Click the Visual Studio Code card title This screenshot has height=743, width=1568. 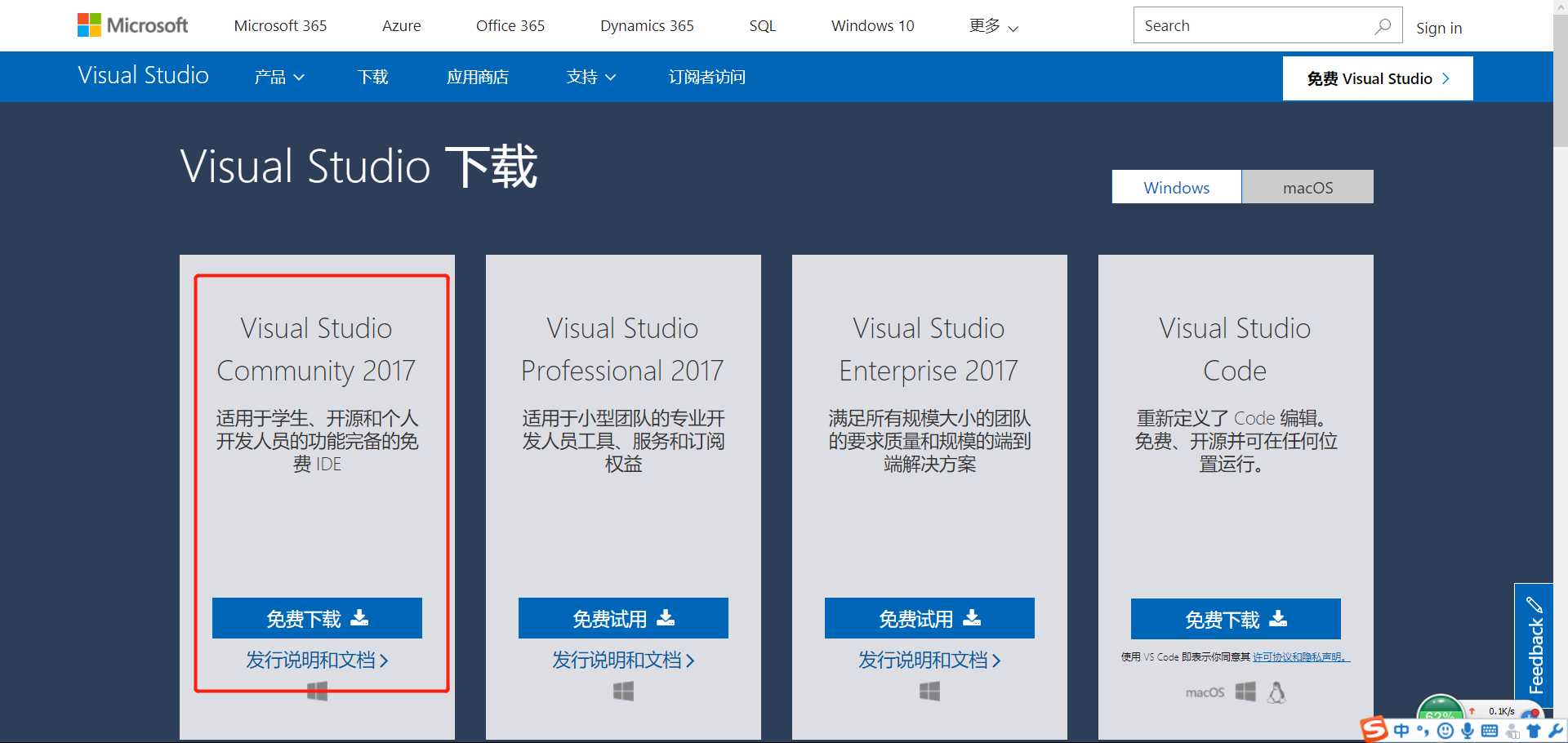[x=1236, y=349]
